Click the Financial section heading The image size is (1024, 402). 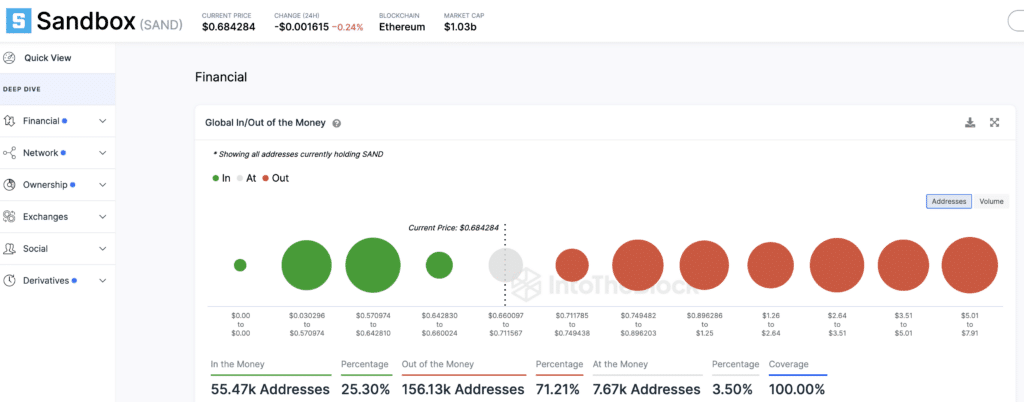(x=221, y=77)
